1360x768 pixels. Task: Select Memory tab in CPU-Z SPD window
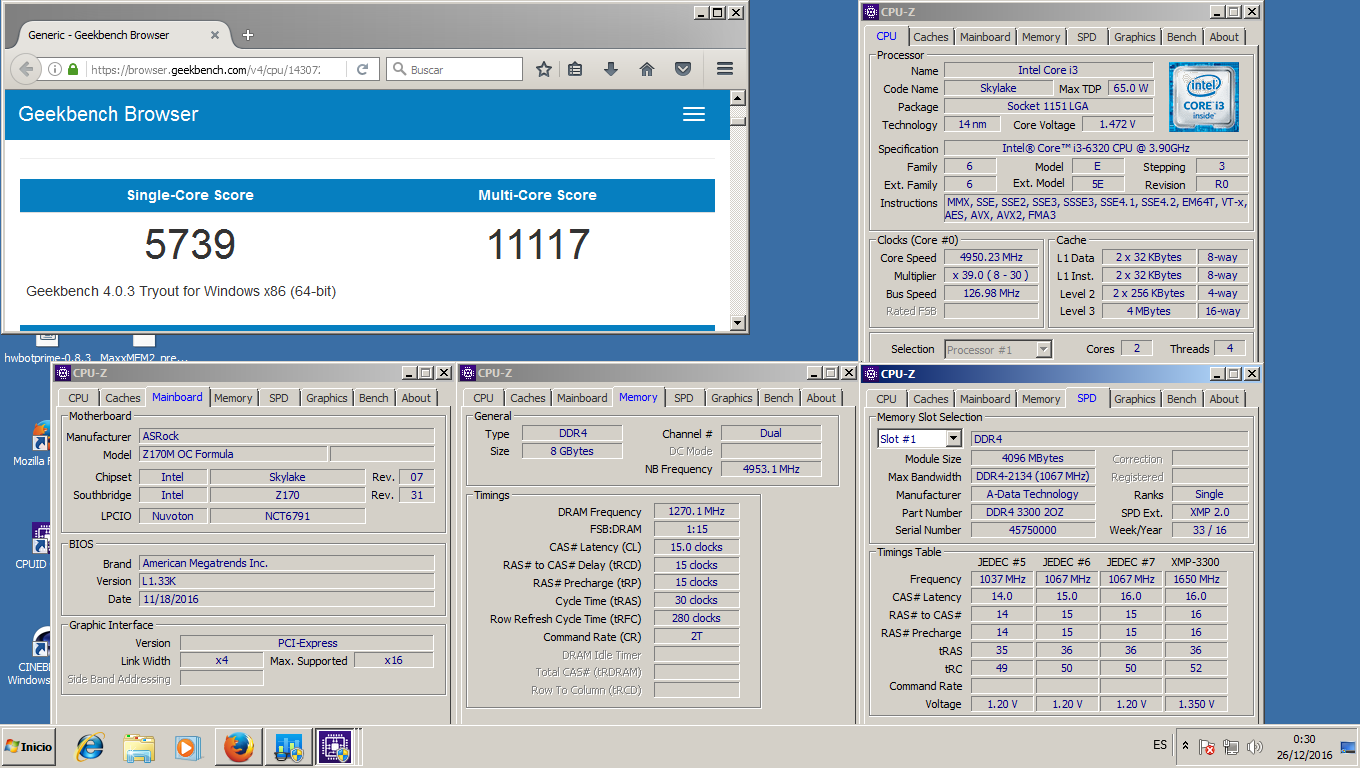point(1040,399)
